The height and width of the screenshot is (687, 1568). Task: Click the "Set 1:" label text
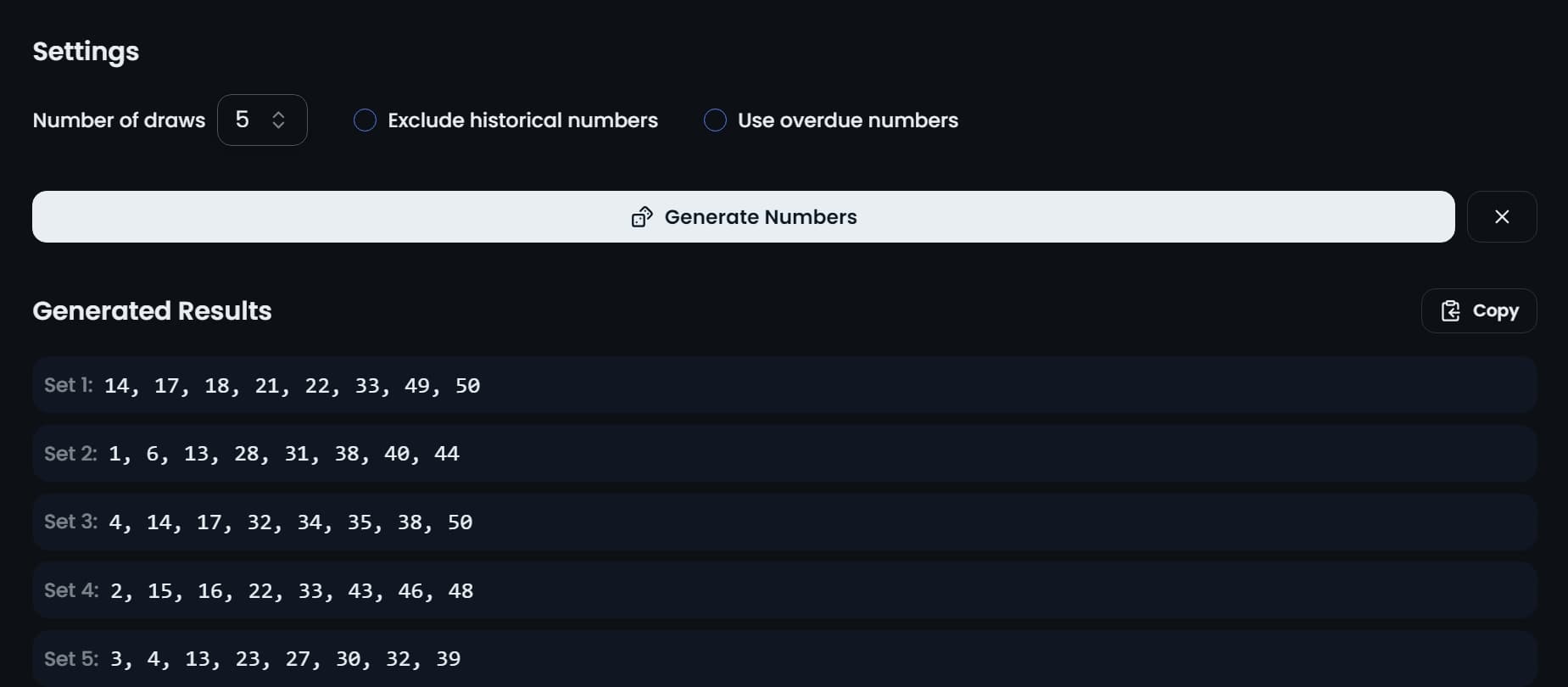click(x=68, y=385)
